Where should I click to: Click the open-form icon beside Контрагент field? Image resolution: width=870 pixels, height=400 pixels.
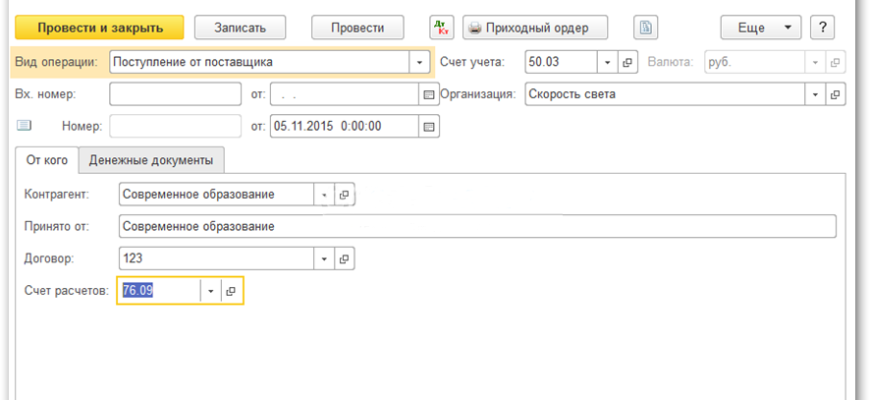[x=345, y=194]
